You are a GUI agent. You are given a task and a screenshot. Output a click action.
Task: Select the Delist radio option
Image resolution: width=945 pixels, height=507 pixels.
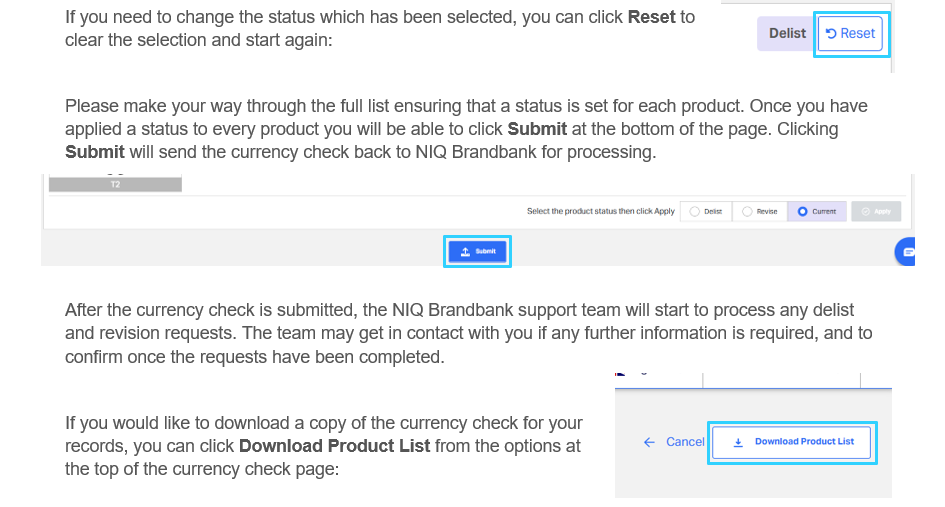(706, 212)
